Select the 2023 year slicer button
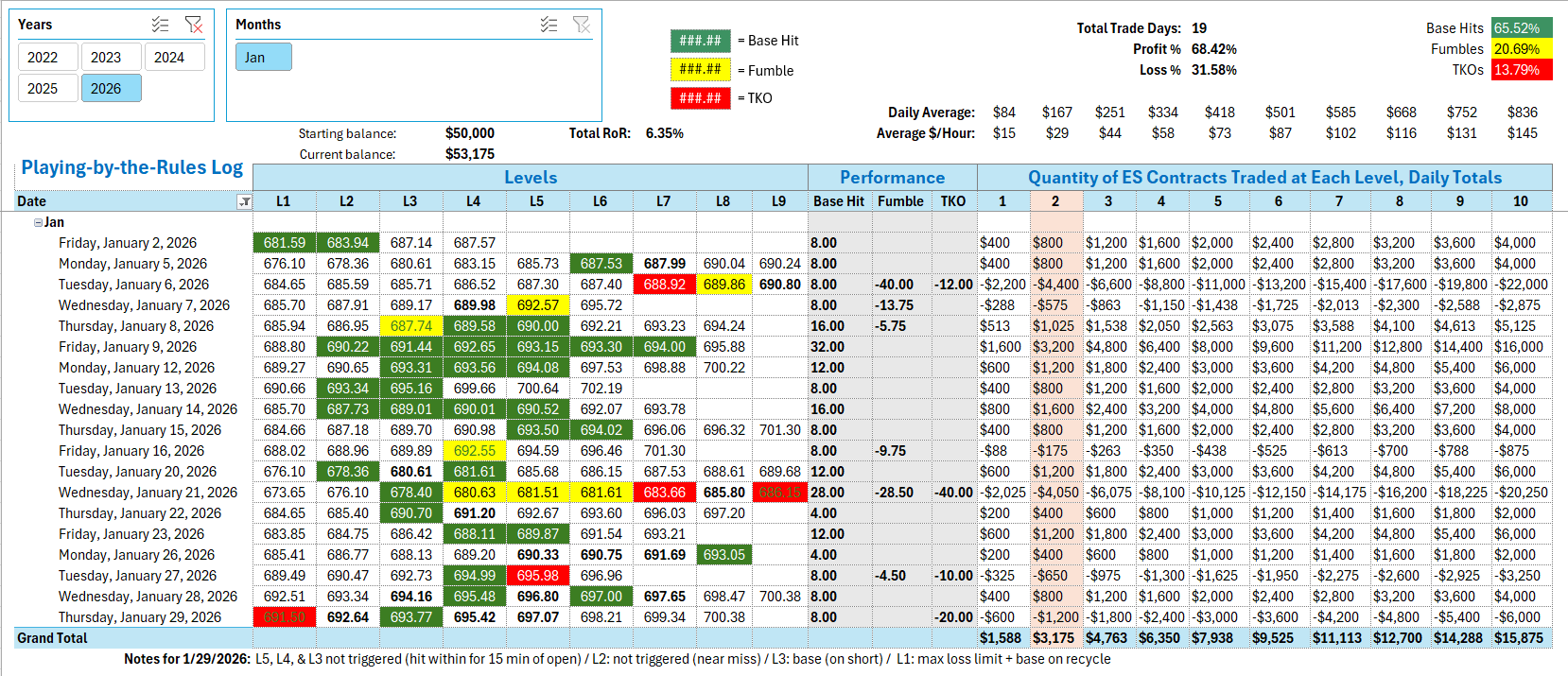This screenshot has width=1568, height=676. pos(106,58)
